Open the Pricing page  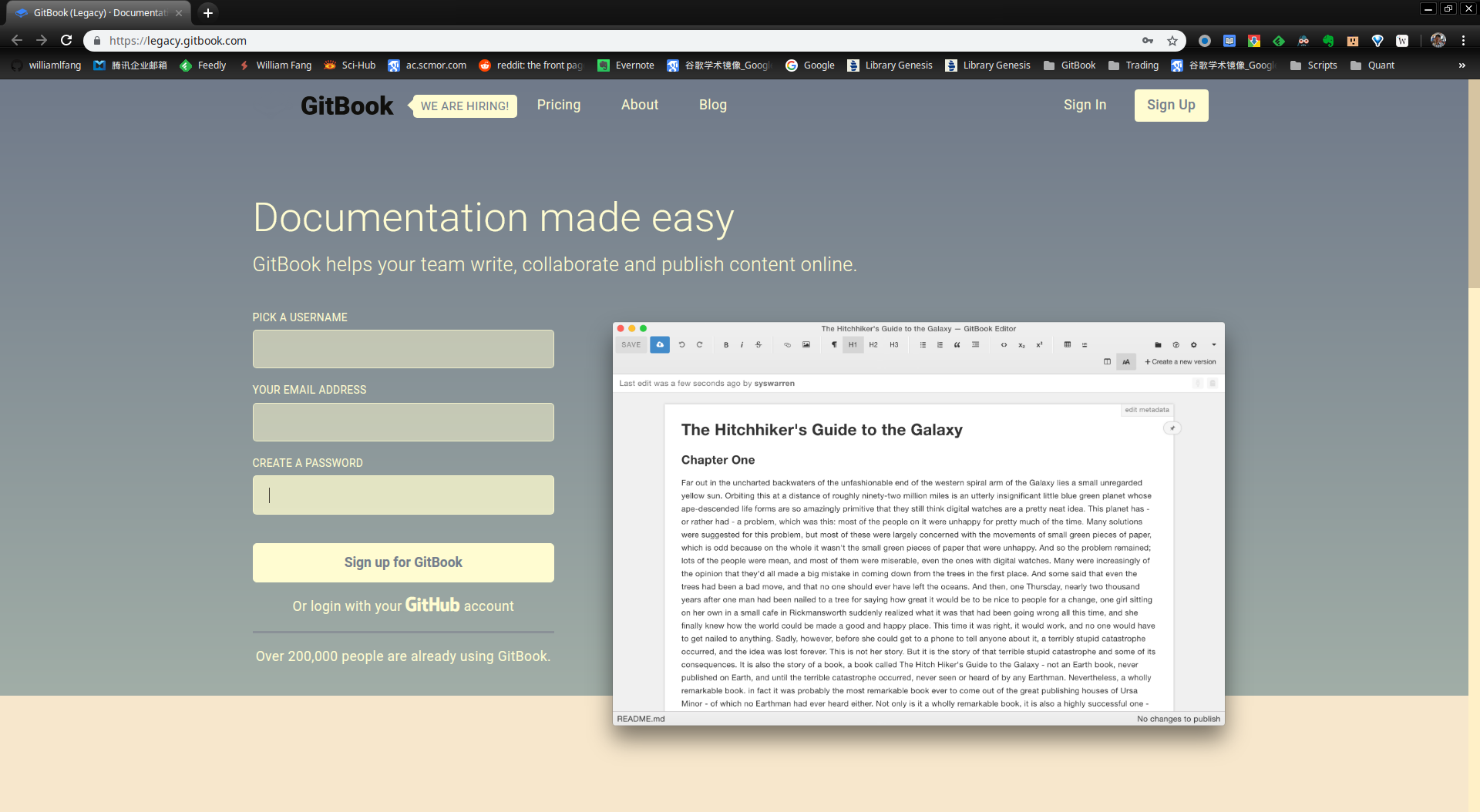pyautogui.click(x=559, y=105)
